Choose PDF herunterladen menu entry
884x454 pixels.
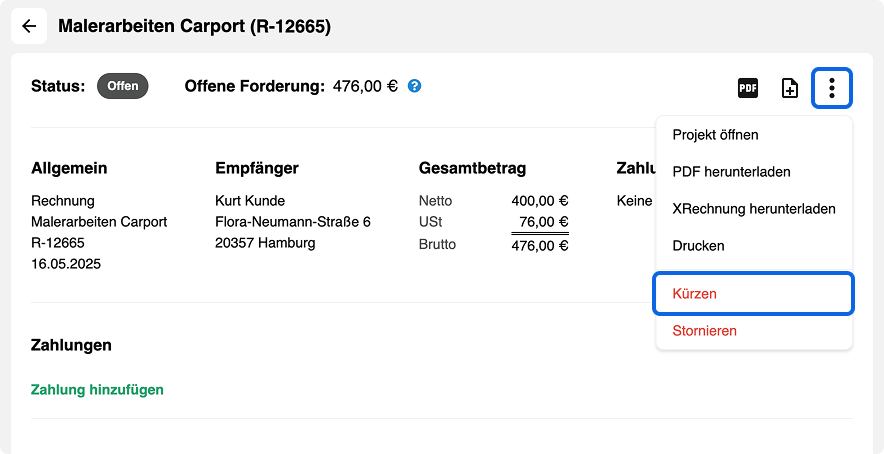[x=731, y=172]
